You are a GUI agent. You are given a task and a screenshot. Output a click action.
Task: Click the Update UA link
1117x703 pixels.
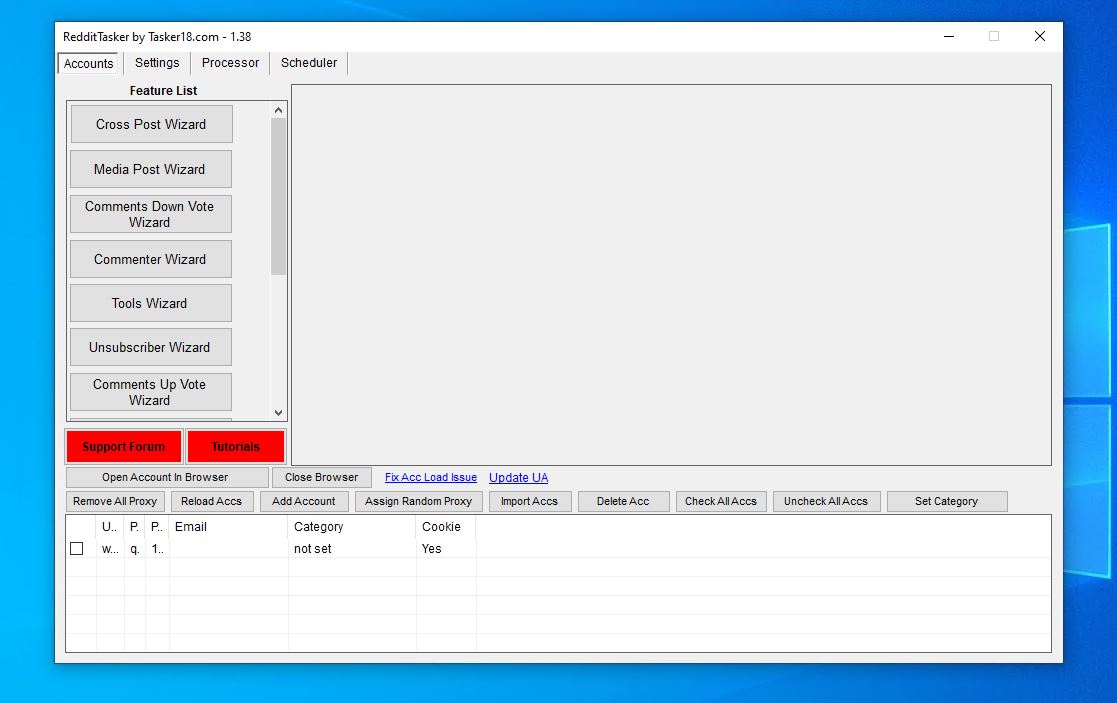pyautogui.click(x=519, y=477)
